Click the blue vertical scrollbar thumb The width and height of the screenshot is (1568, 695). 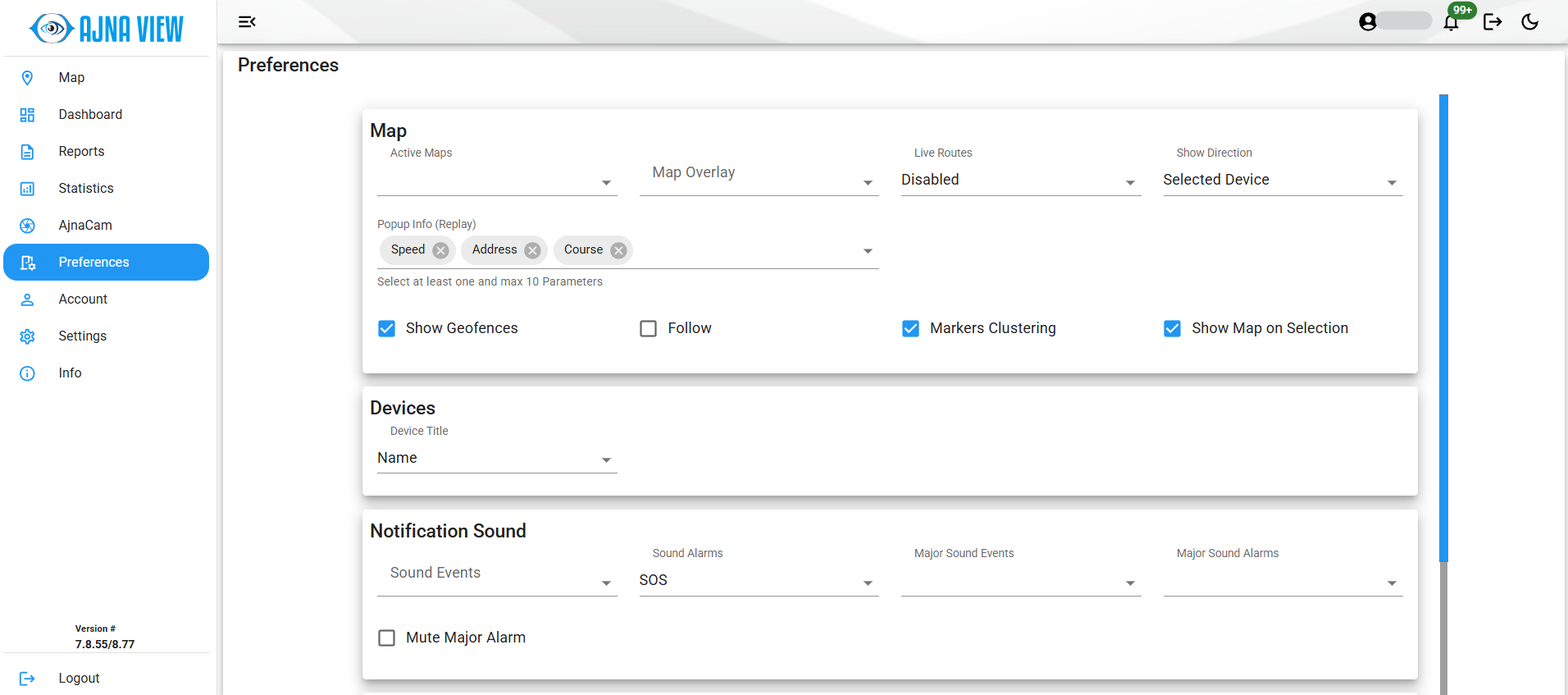(x=1443, y=328)
